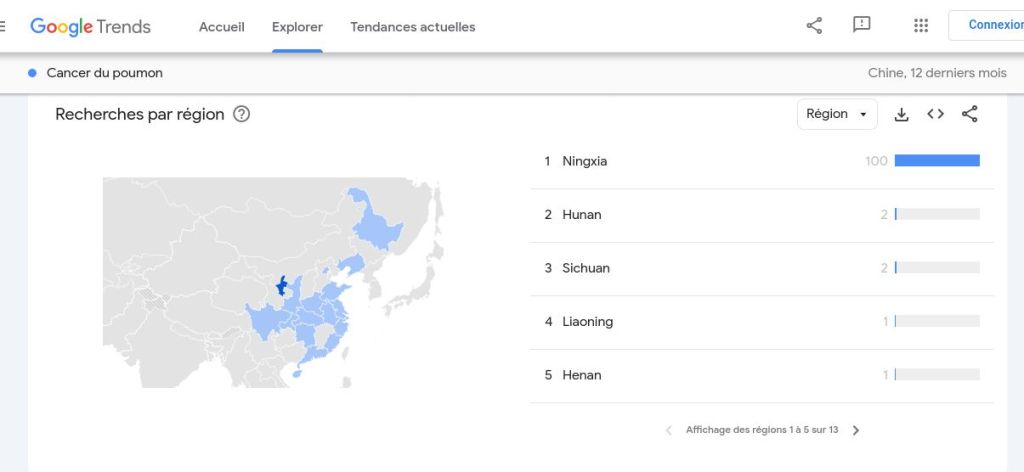Click dark blue Ningxia area on map
The image size is (1024, 472).
(x=282, y=287)
